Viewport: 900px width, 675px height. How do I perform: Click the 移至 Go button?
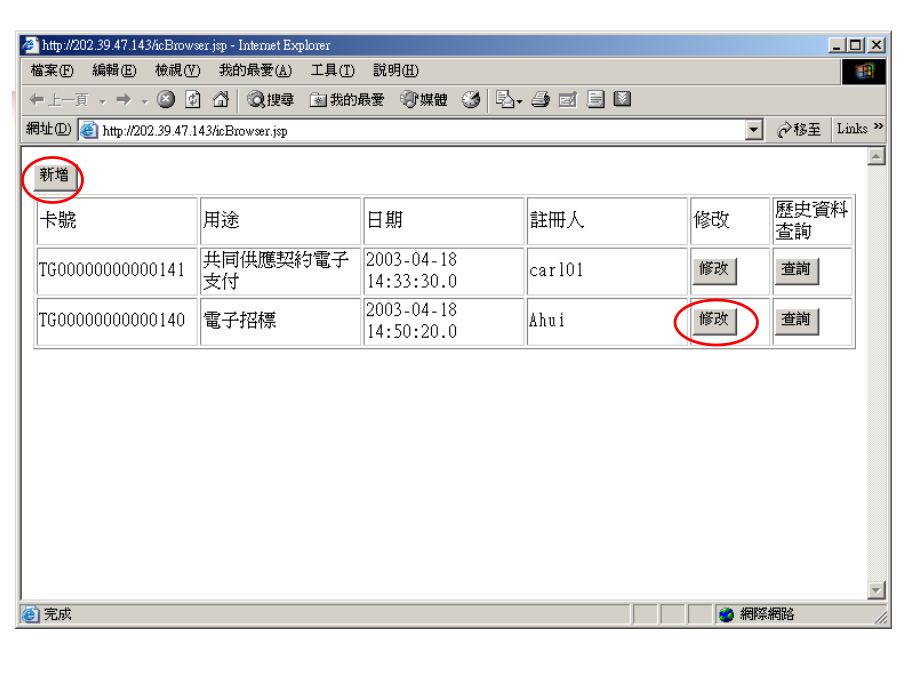(798, 130)
